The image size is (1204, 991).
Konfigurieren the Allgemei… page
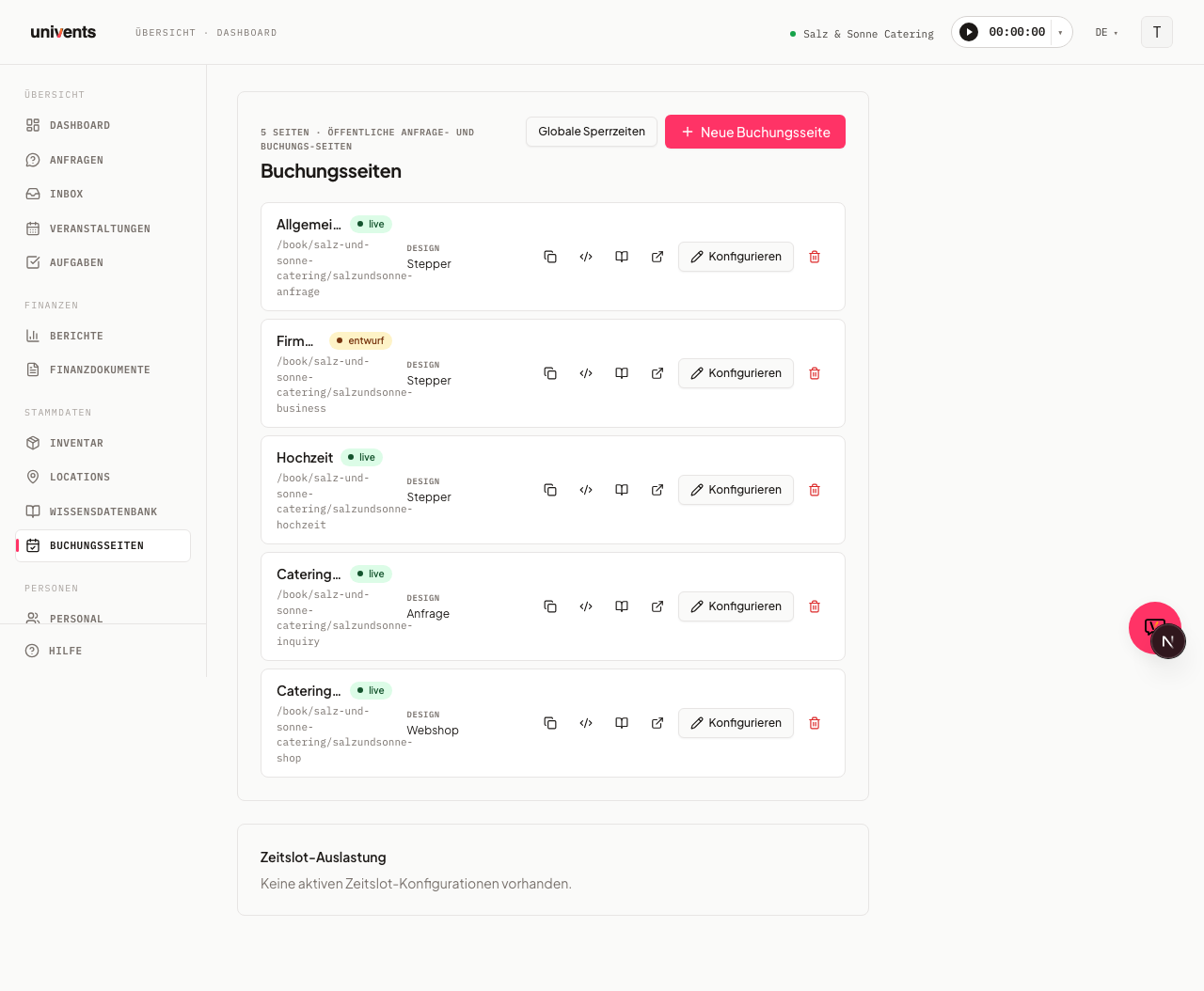(x=736, y=257)
